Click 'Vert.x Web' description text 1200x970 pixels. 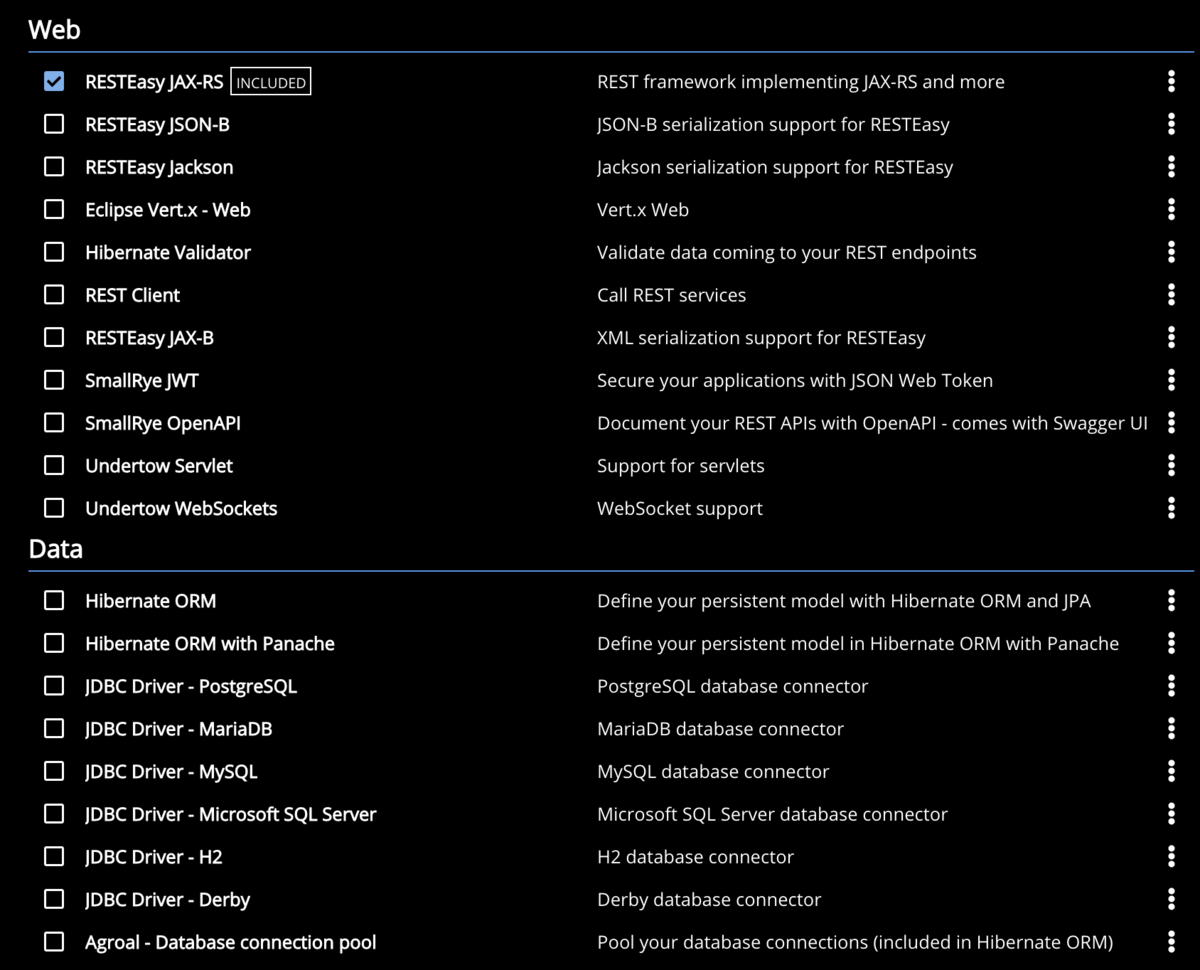(643, 210)
